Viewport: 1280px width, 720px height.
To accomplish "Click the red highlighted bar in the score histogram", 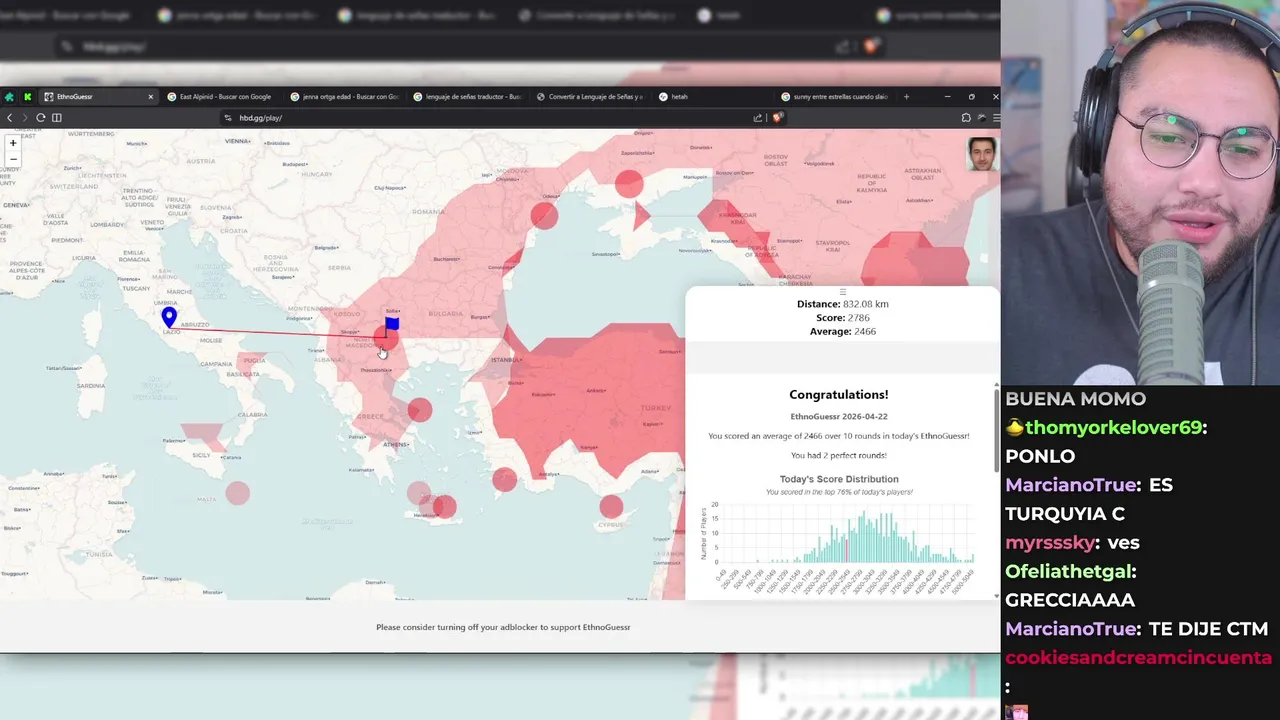I will [848, 550].
